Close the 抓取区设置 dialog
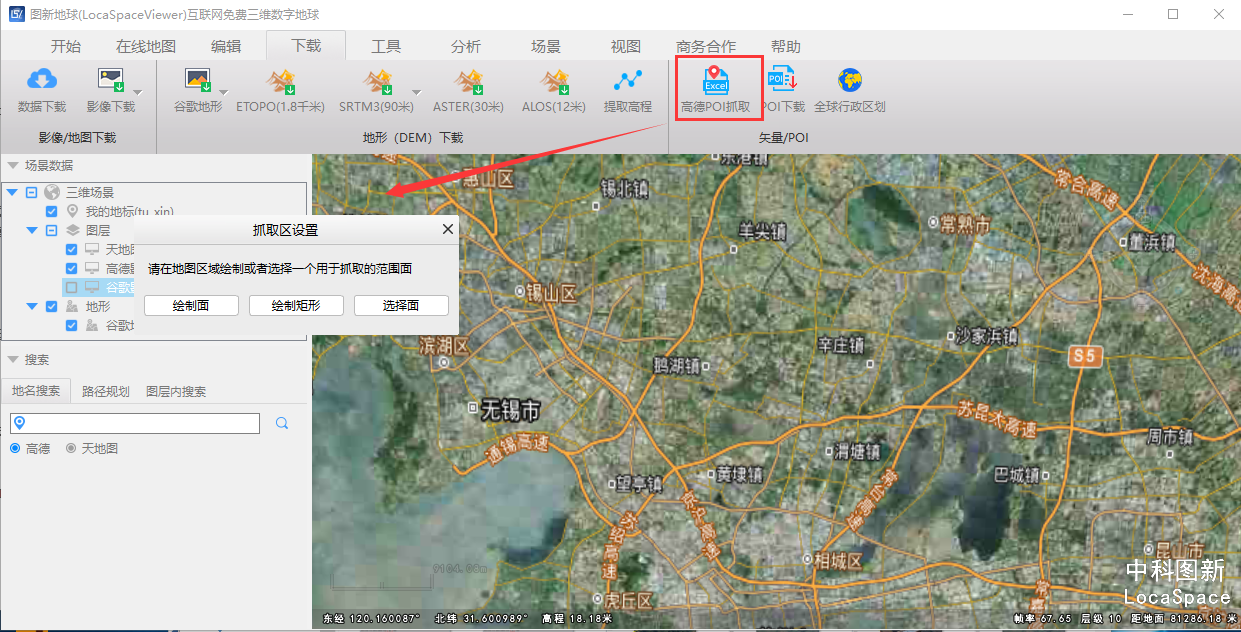 tap(447, 230)
